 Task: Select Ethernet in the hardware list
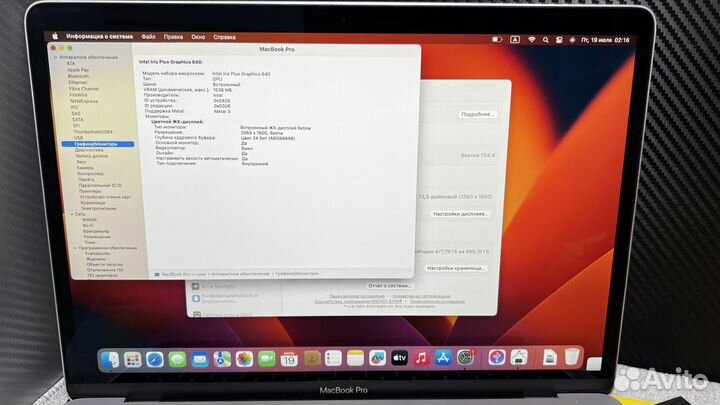pos(78,82)
